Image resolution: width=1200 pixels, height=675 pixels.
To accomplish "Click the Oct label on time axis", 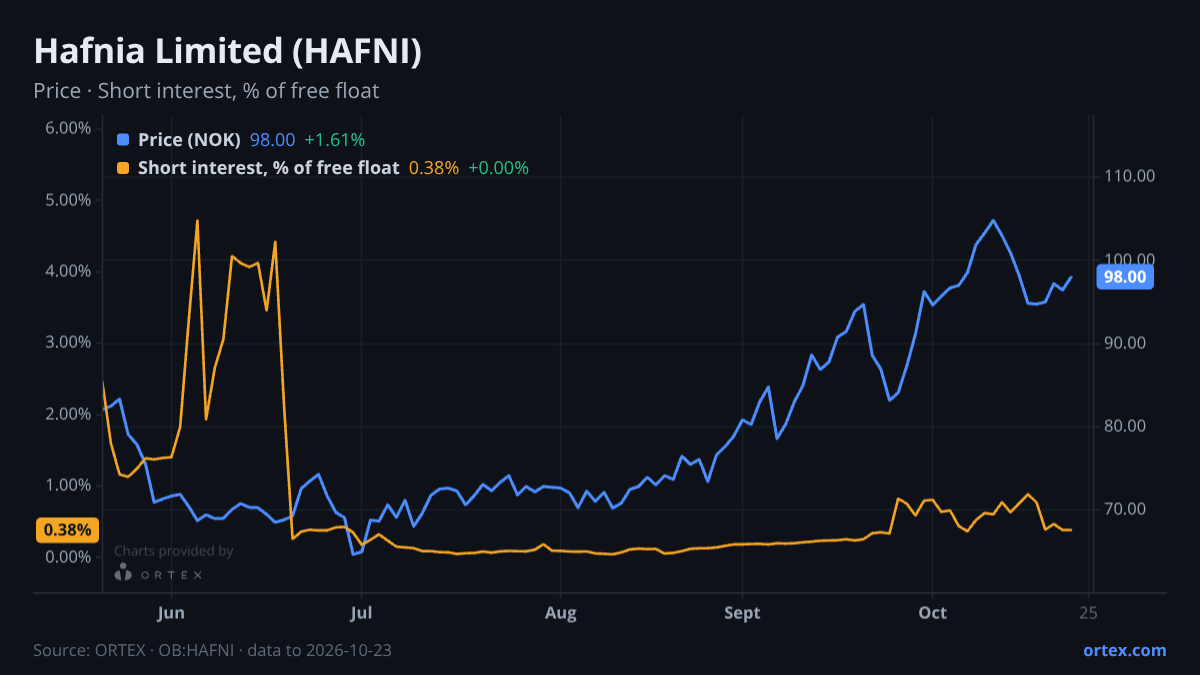I will pyautogui.click(x=932, y=613).
